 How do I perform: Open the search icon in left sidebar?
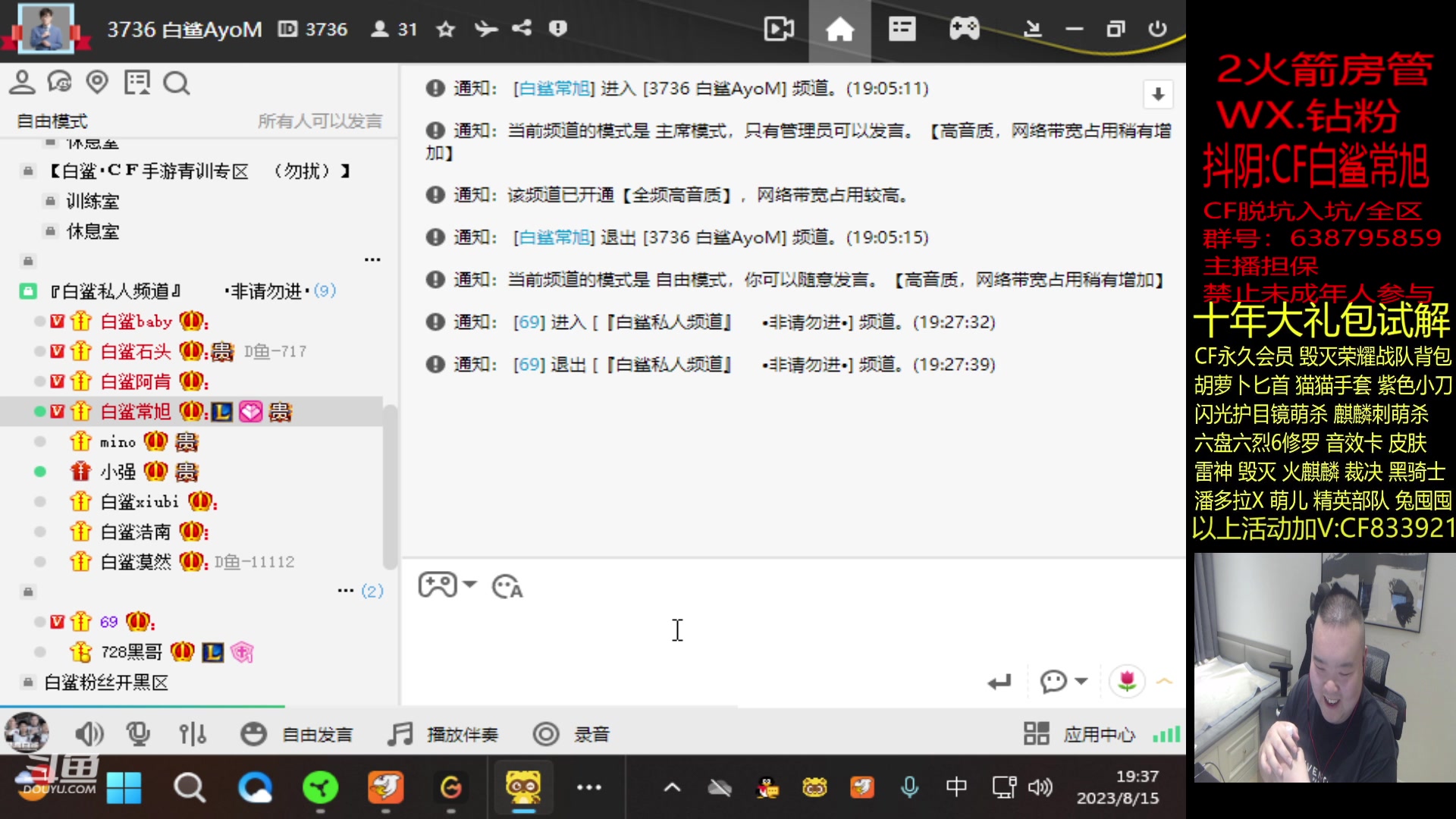pos(177,83)
